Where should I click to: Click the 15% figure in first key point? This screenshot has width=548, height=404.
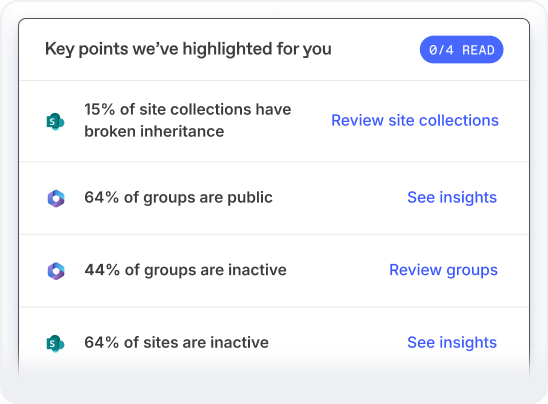[100, 109]
